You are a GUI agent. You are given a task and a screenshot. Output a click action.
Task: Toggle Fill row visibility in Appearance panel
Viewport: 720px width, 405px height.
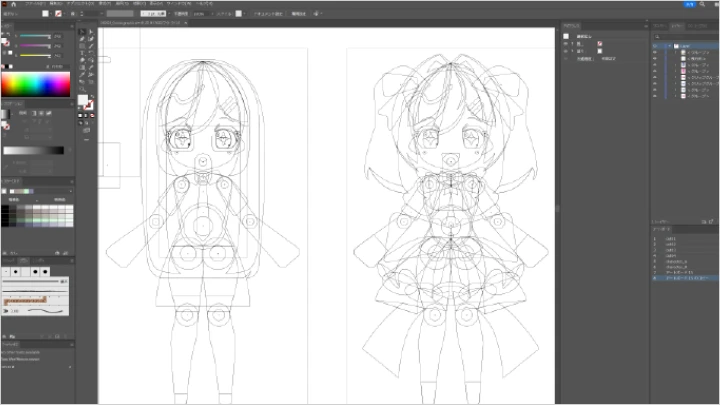coord(566,51)
